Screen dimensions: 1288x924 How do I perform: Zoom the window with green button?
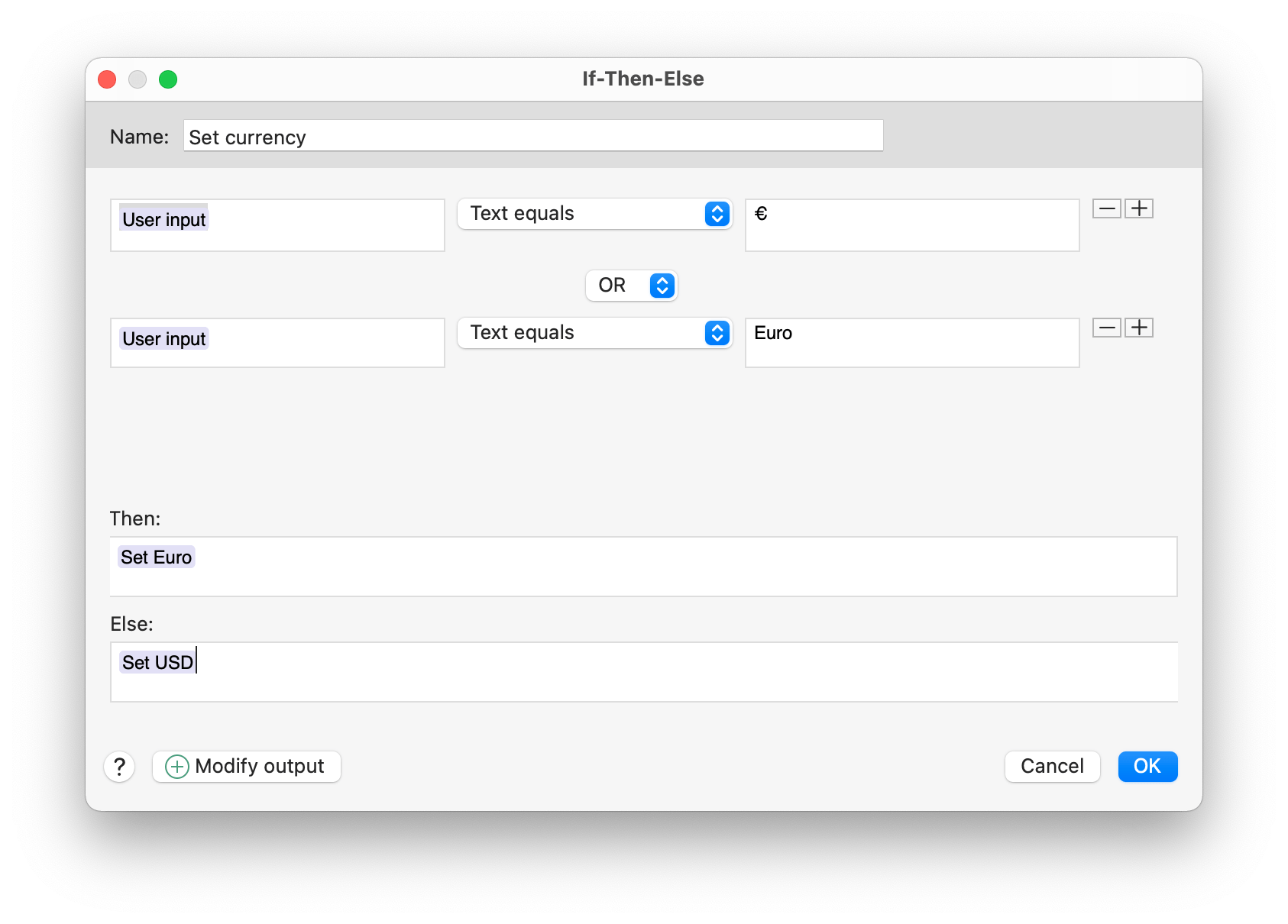pyautogui.click(x=168, y=79)
